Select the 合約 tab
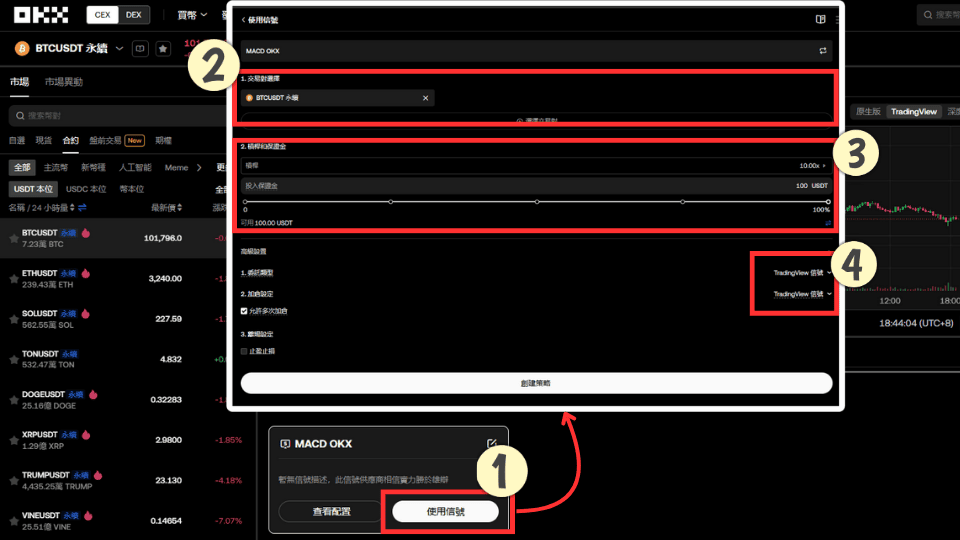The image size is (960, 540). tap(70, 141)
